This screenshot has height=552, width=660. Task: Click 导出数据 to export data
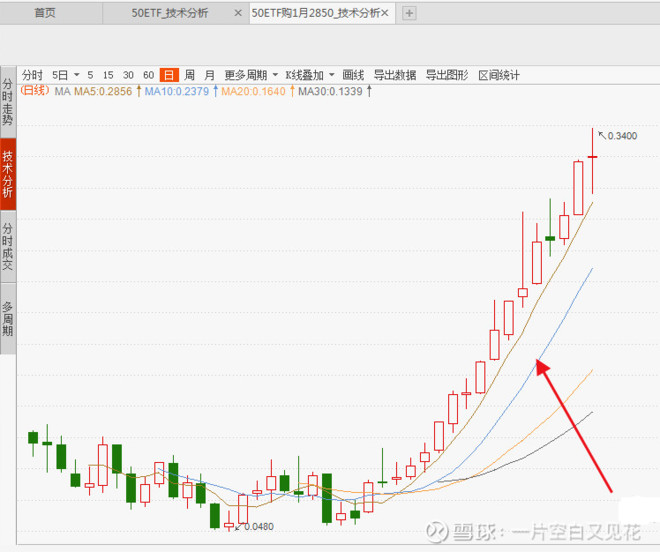(x=395, y=75)
